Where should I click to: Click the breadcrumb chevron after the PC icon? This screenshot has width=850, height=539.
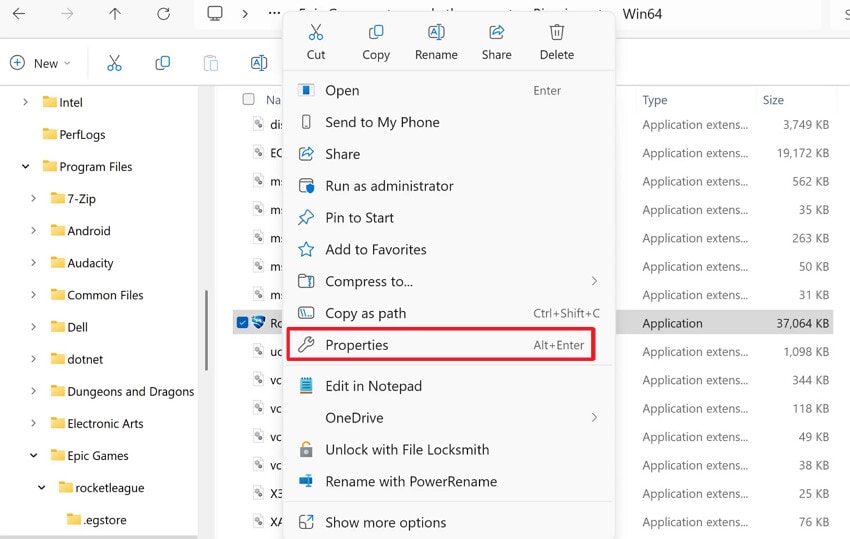pos(245,14)
